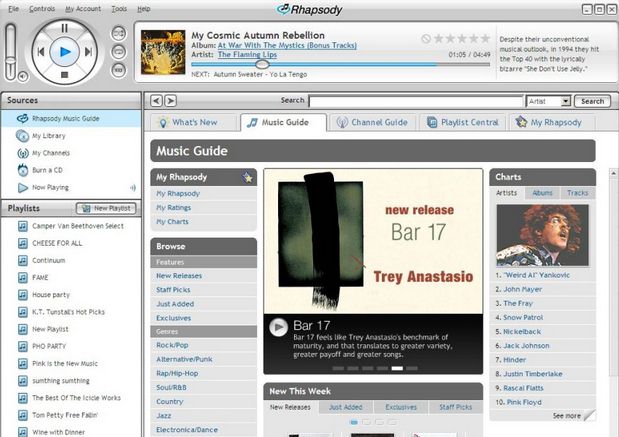
Task: Open My Channels in Sources
Action: click(71, 153)
